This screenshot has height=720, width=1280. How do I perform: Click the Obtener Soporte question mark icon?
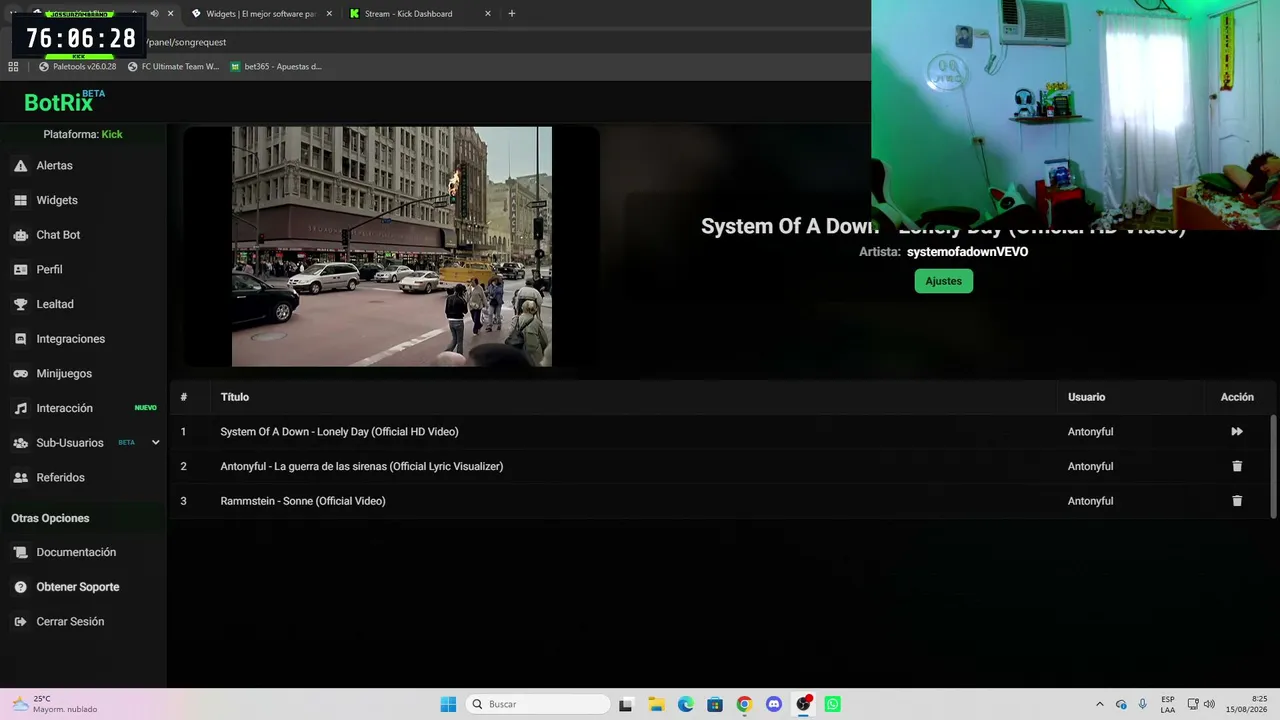pyautogui.click(x=20, y=587)
